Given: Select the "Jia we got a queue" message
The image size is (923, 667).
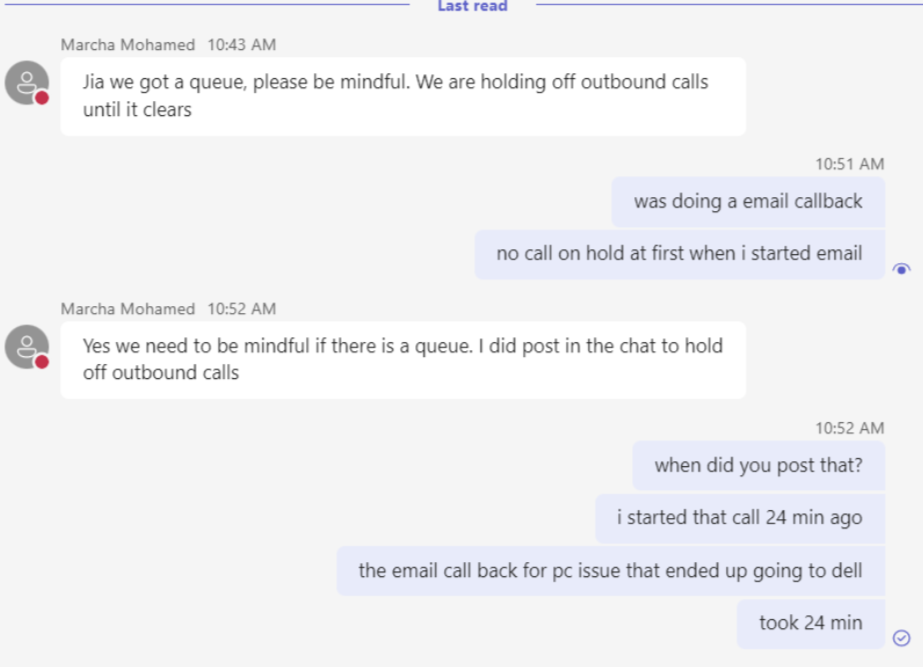Looking at the screenshot, I should 402,96.
